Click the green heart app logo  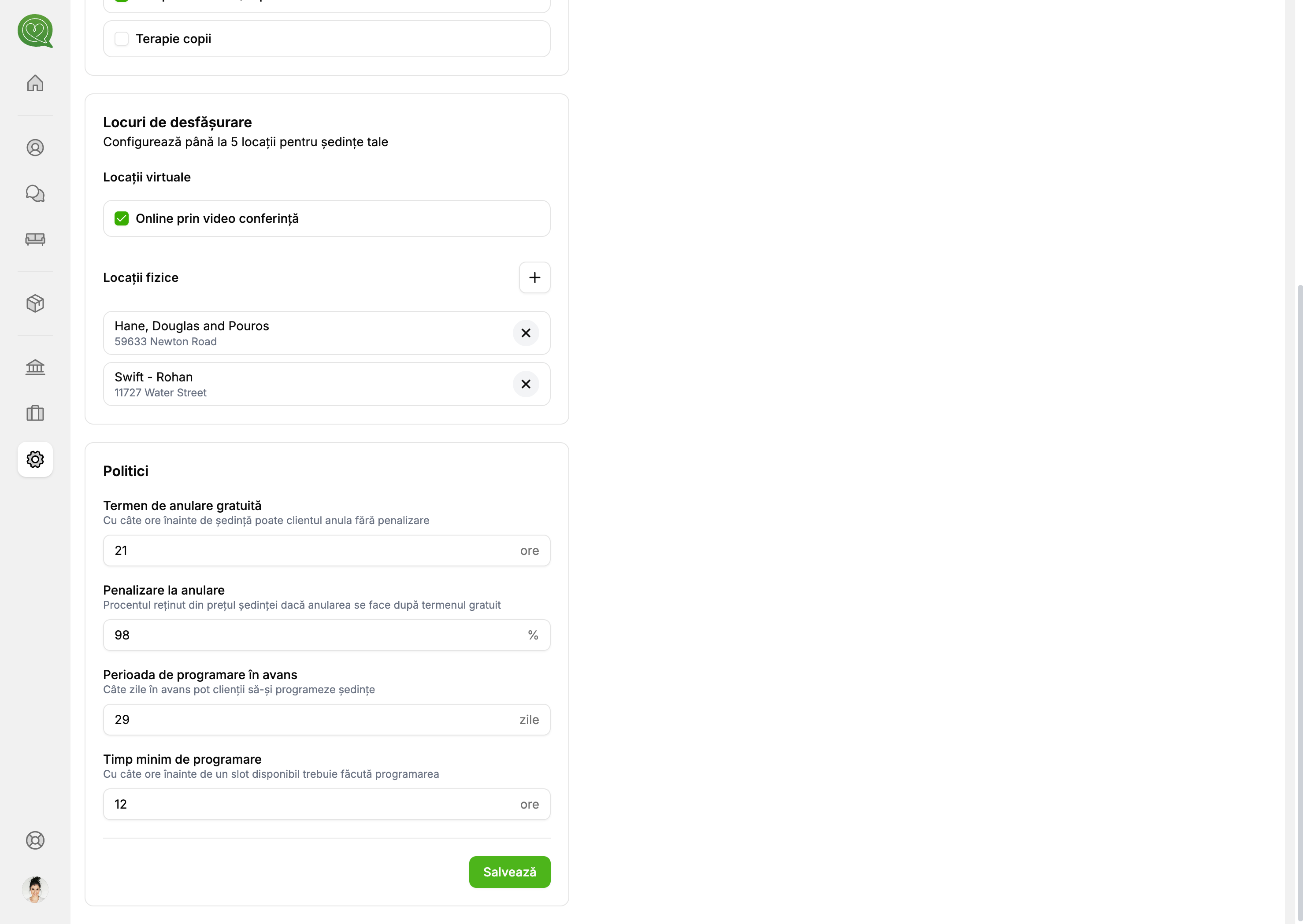[35, 31]
